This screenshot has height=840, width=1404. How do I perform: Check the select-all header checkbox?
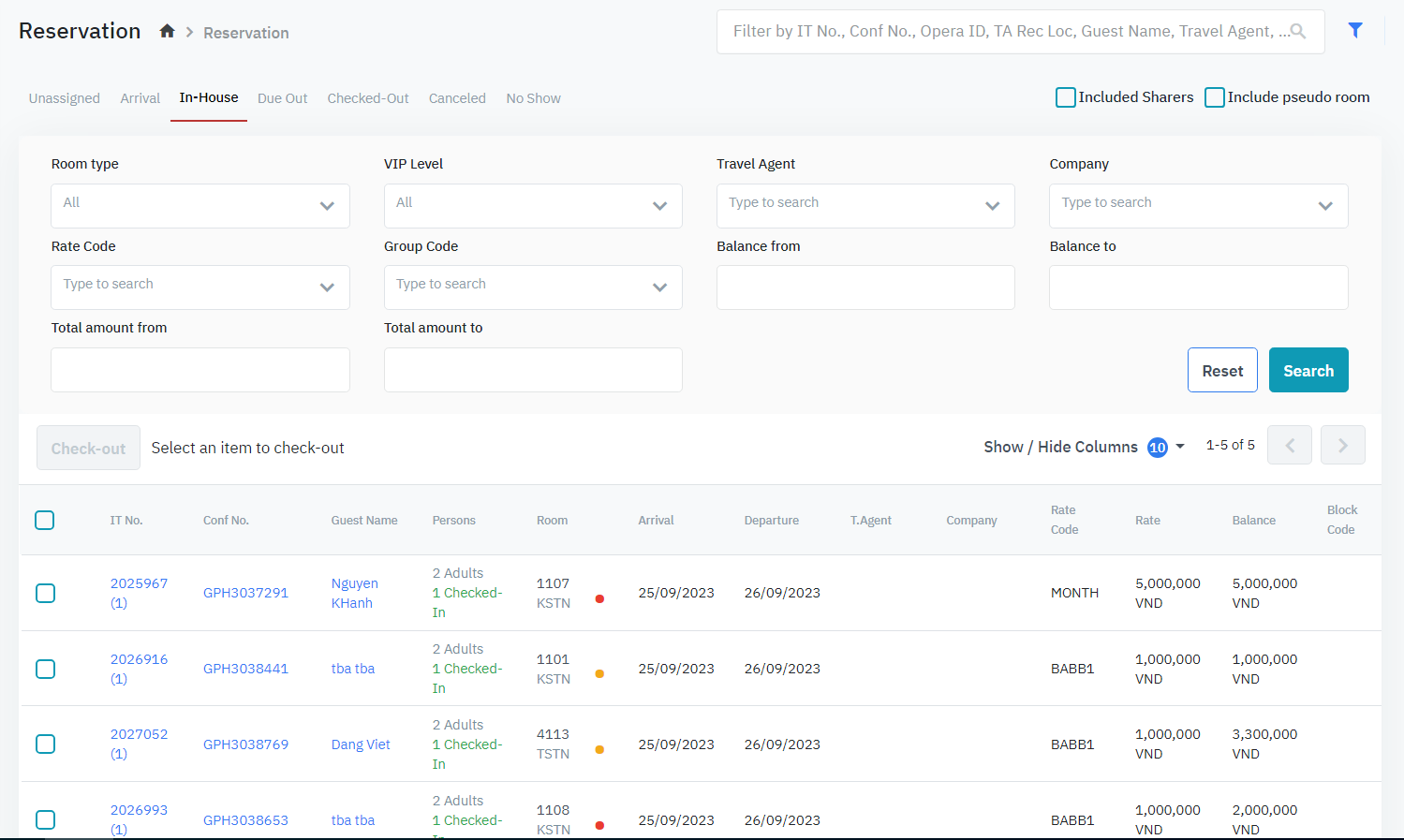point(45,520)
